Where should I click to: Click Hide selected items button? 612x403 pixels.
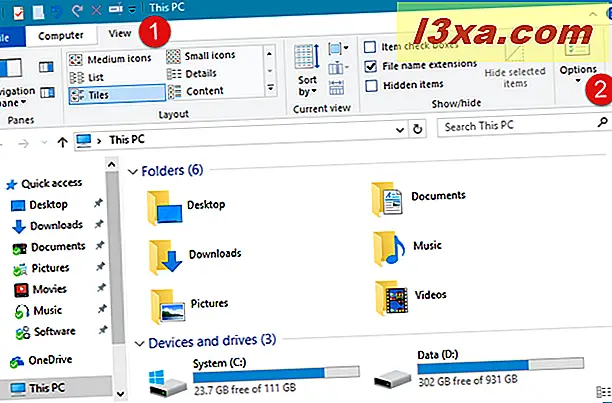click(515, 64)
